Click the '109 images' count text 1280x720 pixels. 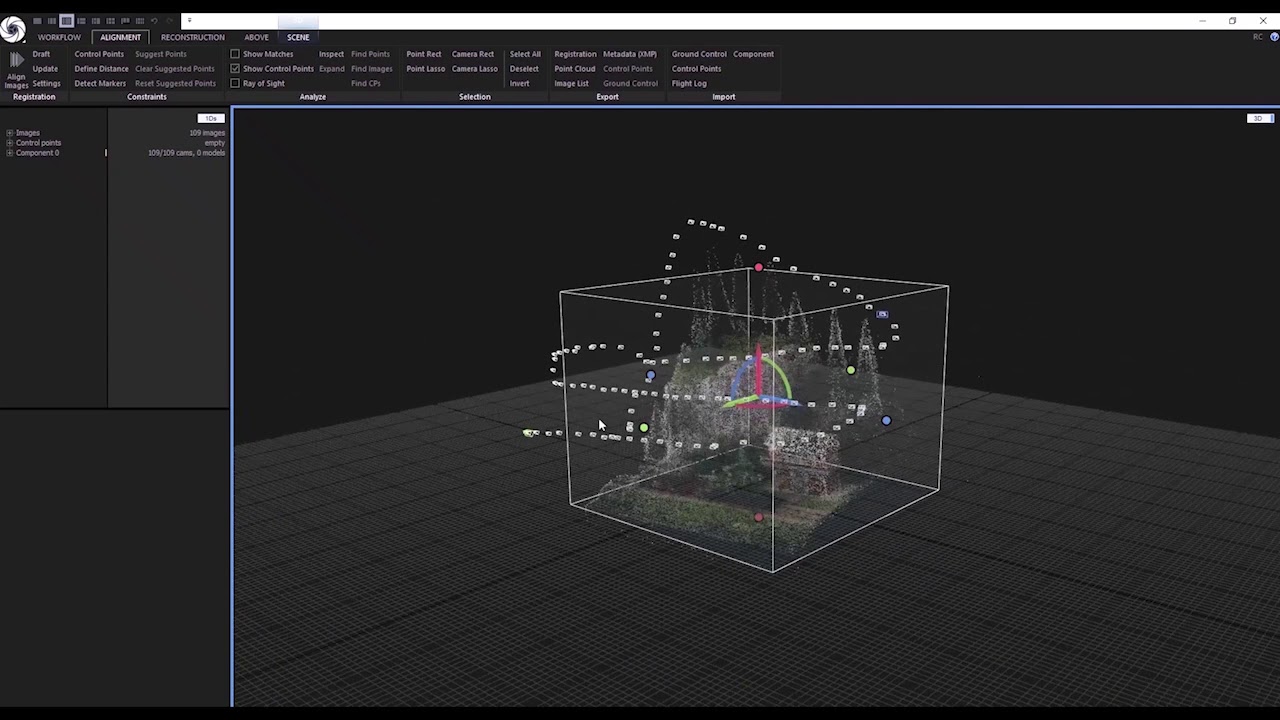click(x=207, y=133)
